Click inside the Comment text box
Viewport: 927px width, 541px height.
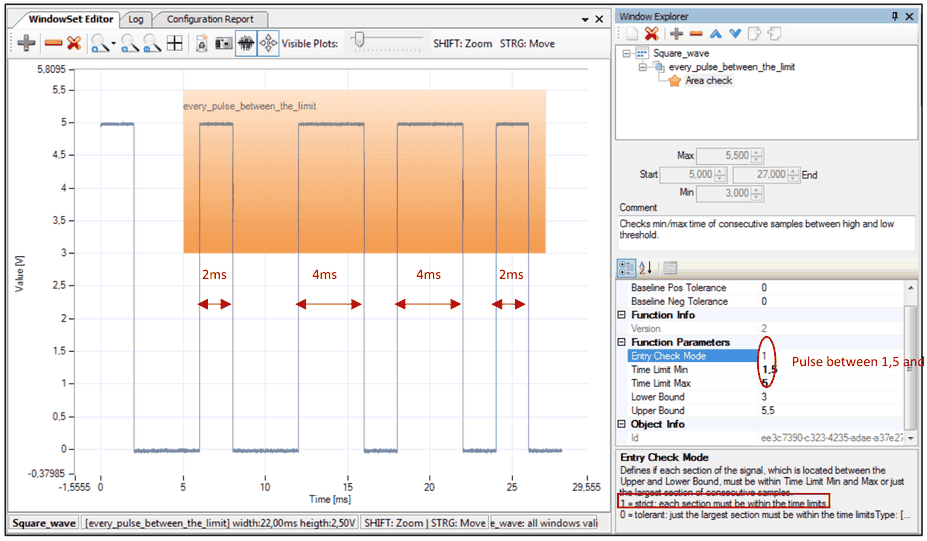(x=766, y=232)
